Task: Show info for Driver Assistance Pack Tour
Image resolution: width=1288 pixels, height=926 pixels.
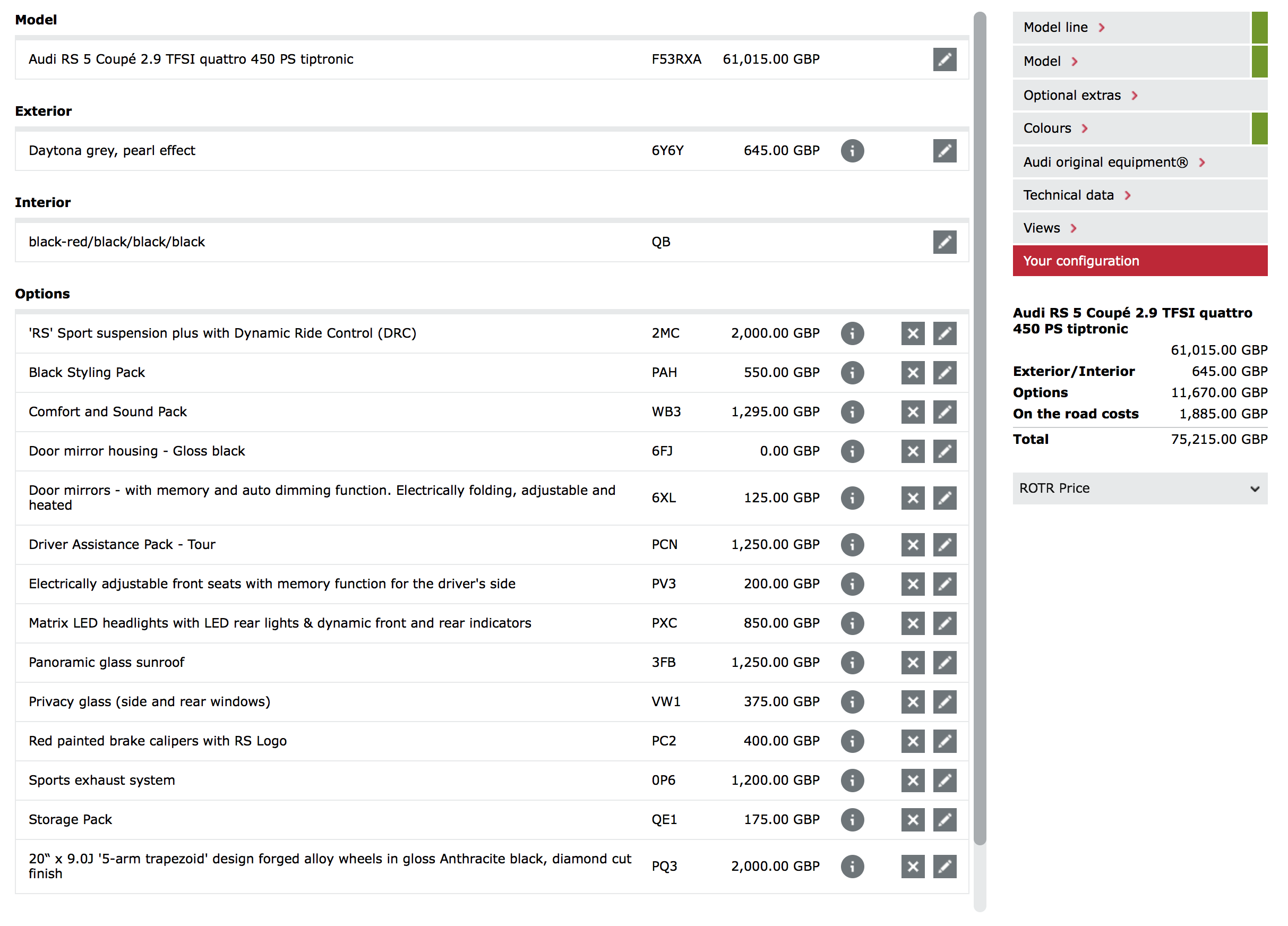Action: (852, 544)
